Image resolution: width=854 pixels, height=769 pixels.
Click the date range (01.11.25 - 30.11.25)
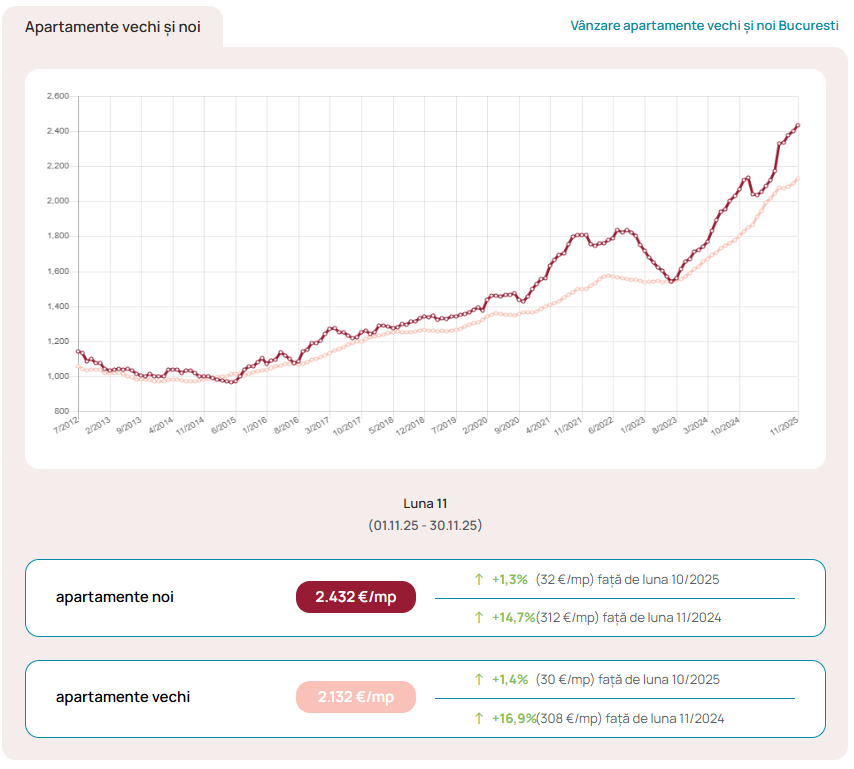425,525
